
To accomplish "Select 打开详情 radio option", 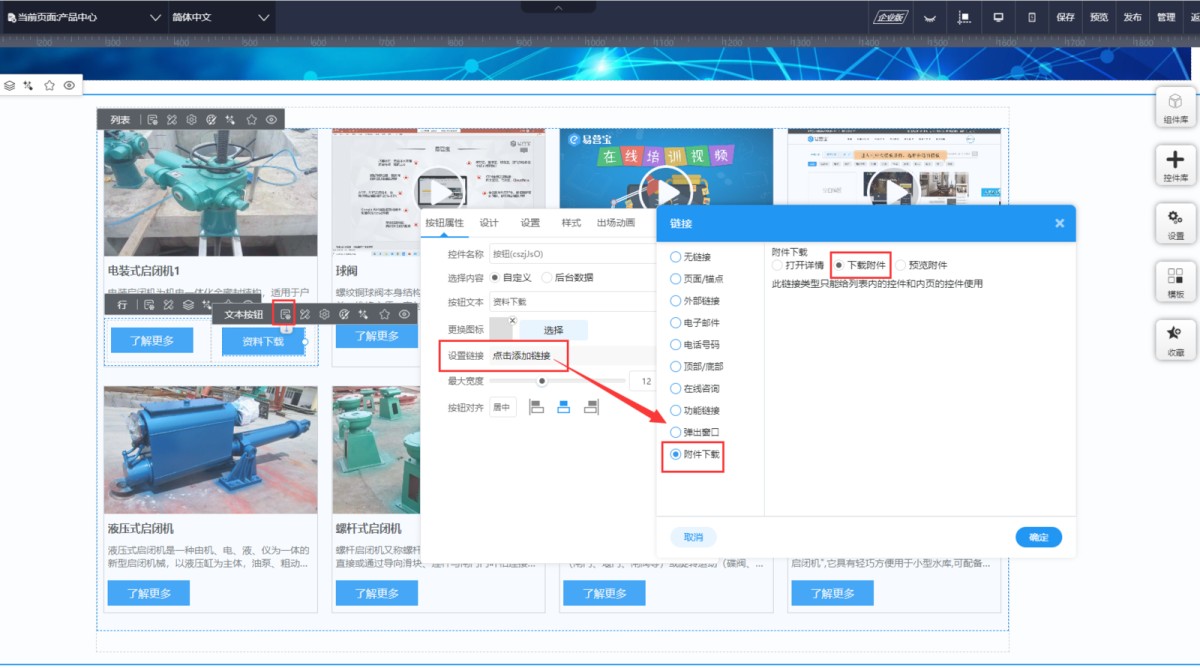I will pos(778,265).
